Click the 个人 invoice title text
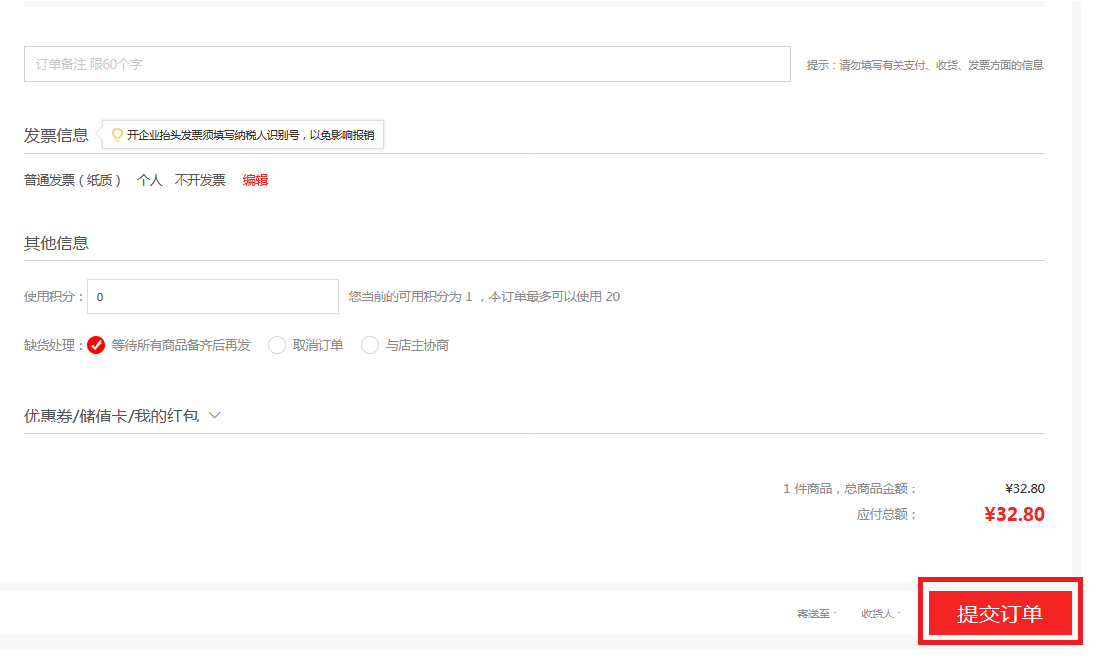 point(150,181)
